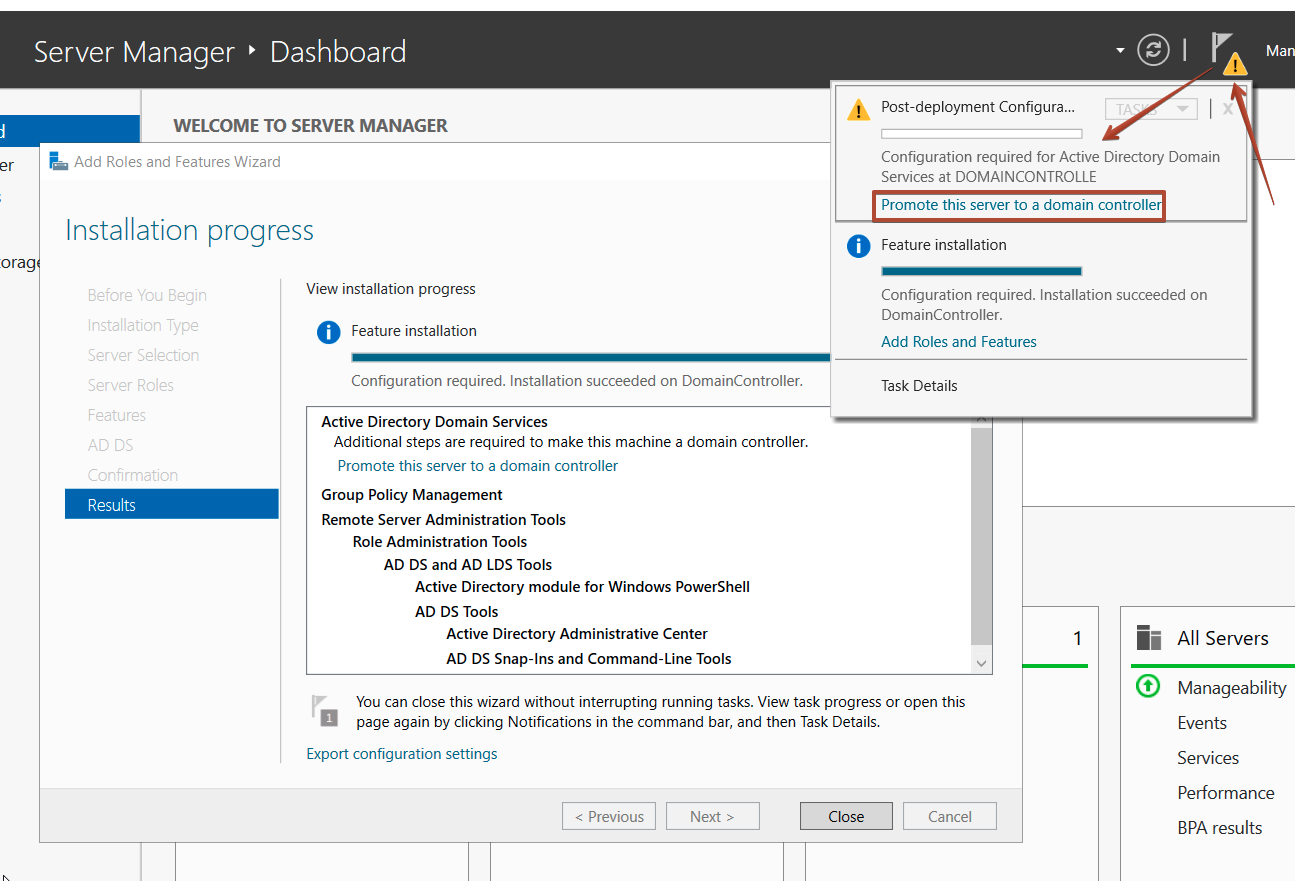The image size is (1295, 881).
Task: Click Add Roles and Features link
Action: pyautogui.click(x=958, y=342)
